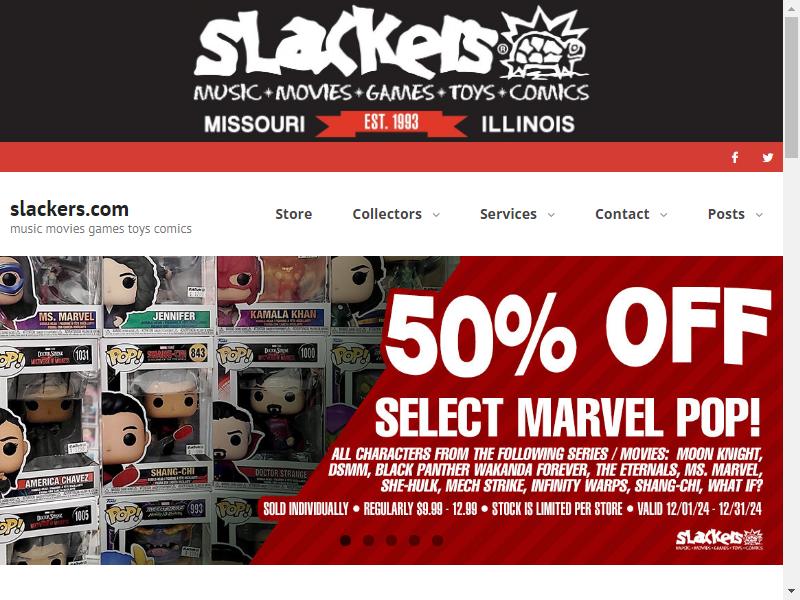Click the Slackers turtle logo in header

click(x=544, y=44)
